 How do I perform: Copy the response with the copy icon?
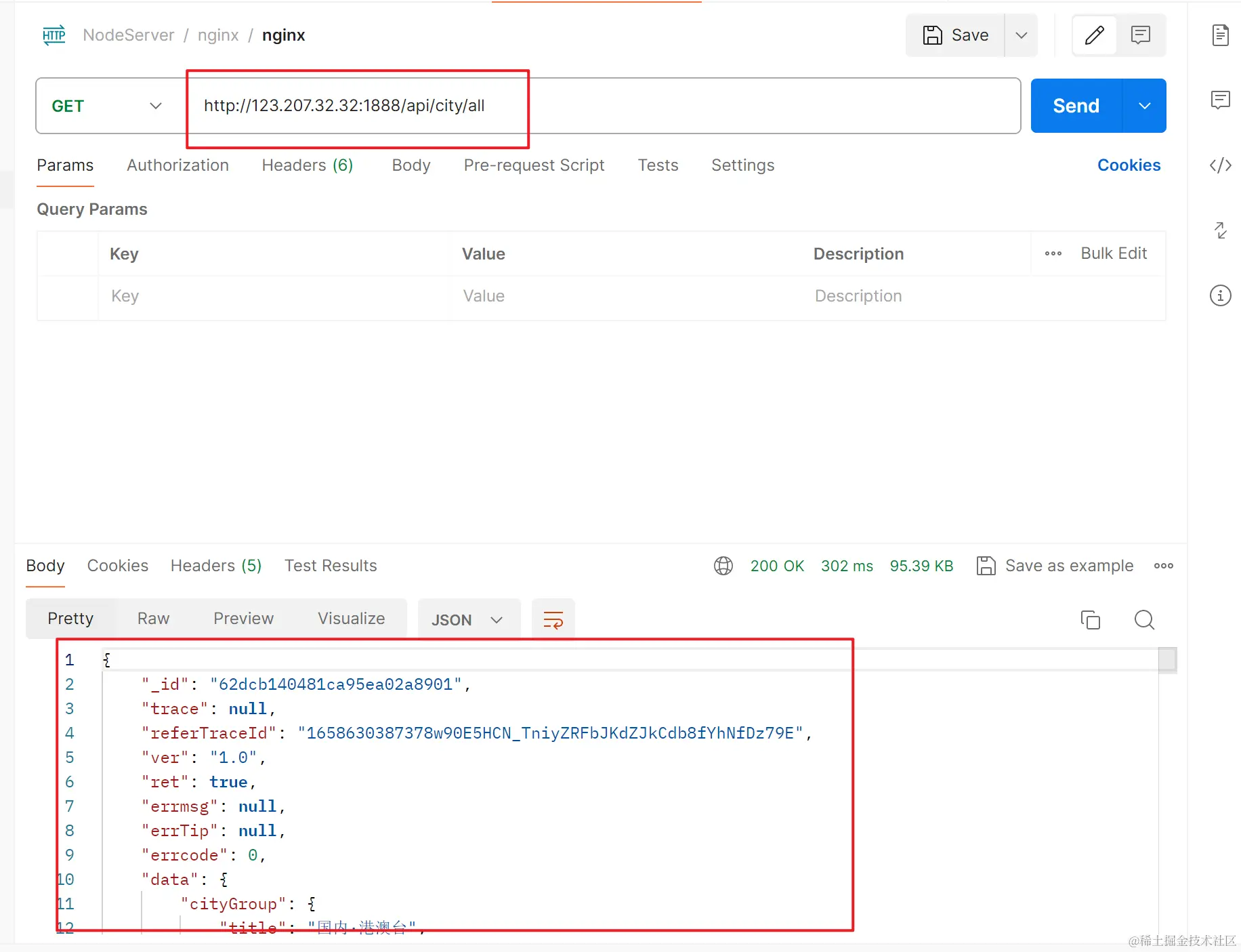pos(1091,620)
